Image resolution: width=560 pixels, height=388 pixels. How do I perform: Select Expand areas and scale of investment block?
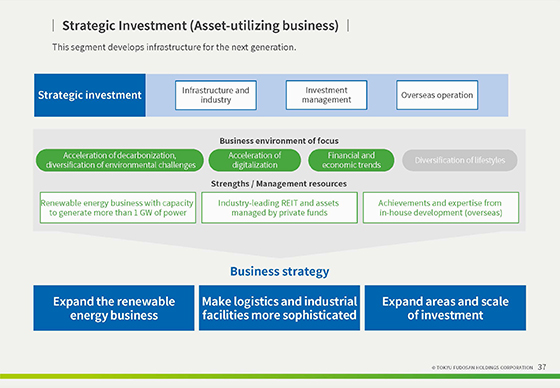[445, 308]
